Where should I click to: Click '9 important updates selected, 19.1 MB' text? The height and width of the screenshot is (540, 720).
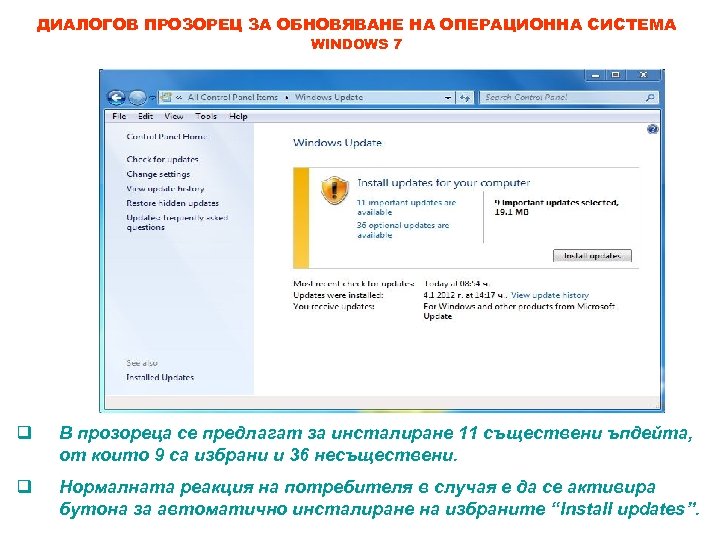pyautogui.click(x=556, y=207)
